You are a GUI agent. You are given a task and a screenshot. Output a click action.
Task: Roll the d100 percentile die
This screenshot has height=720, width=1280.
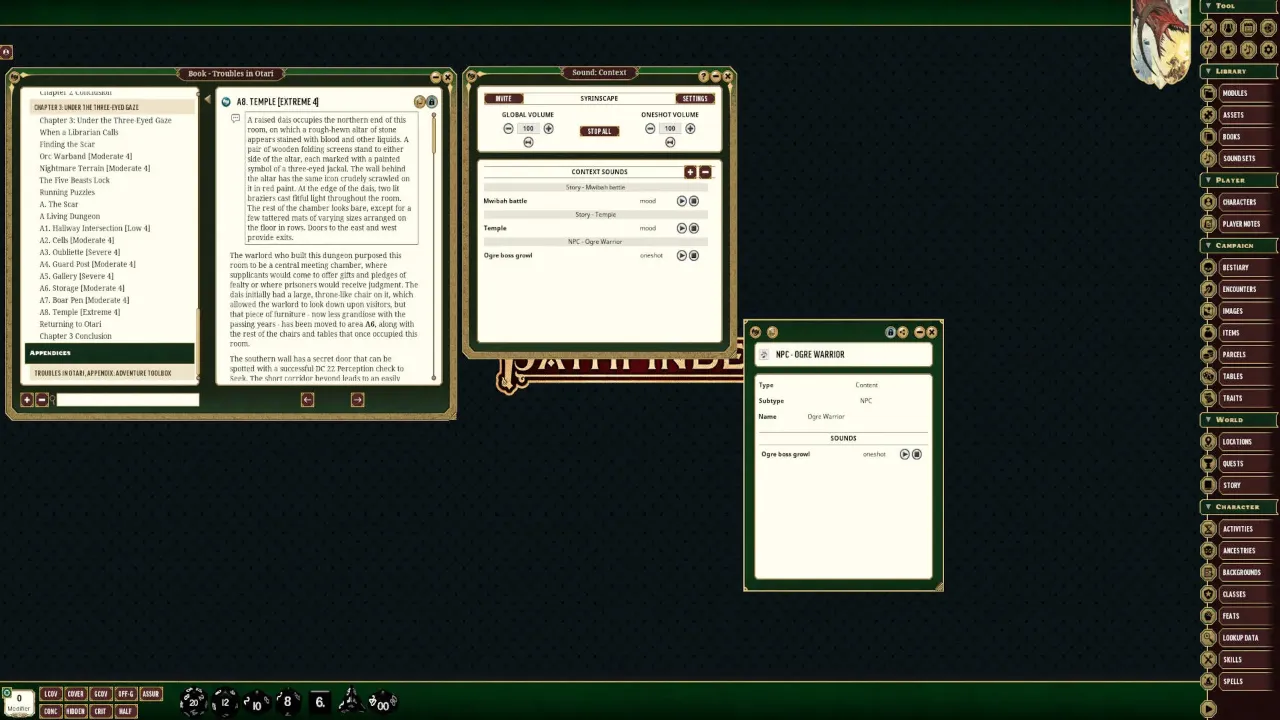(x=381, y=703)
